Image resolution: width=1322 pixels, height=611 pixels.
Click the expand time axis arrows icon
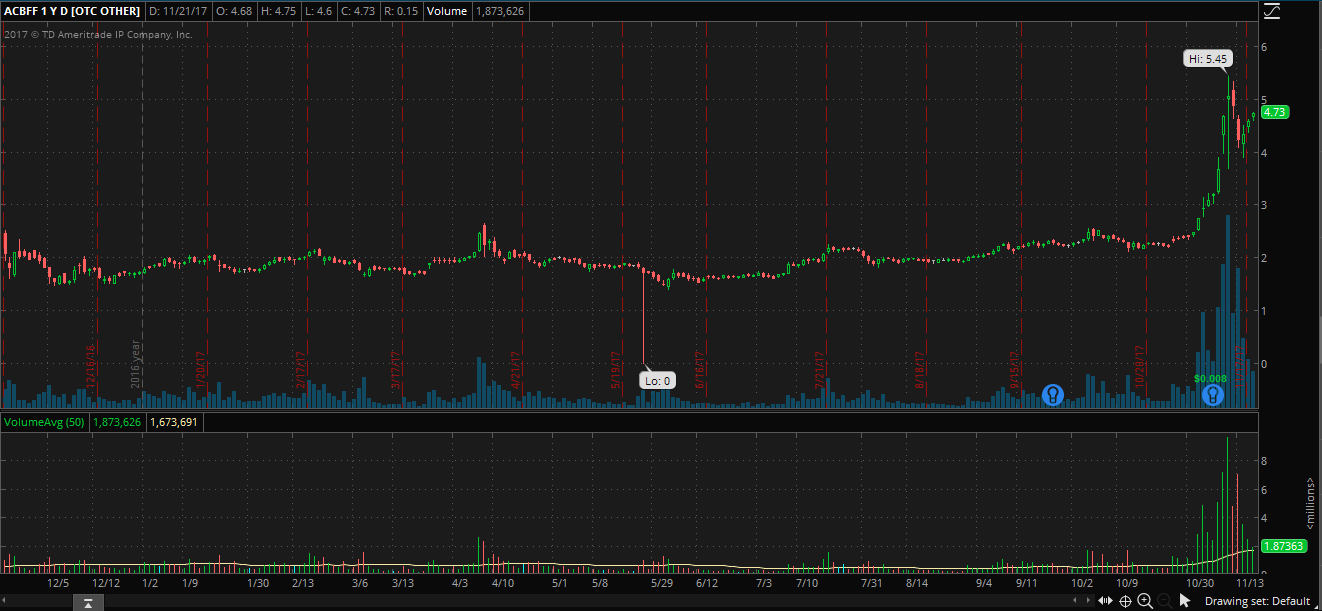[1103, 601]
